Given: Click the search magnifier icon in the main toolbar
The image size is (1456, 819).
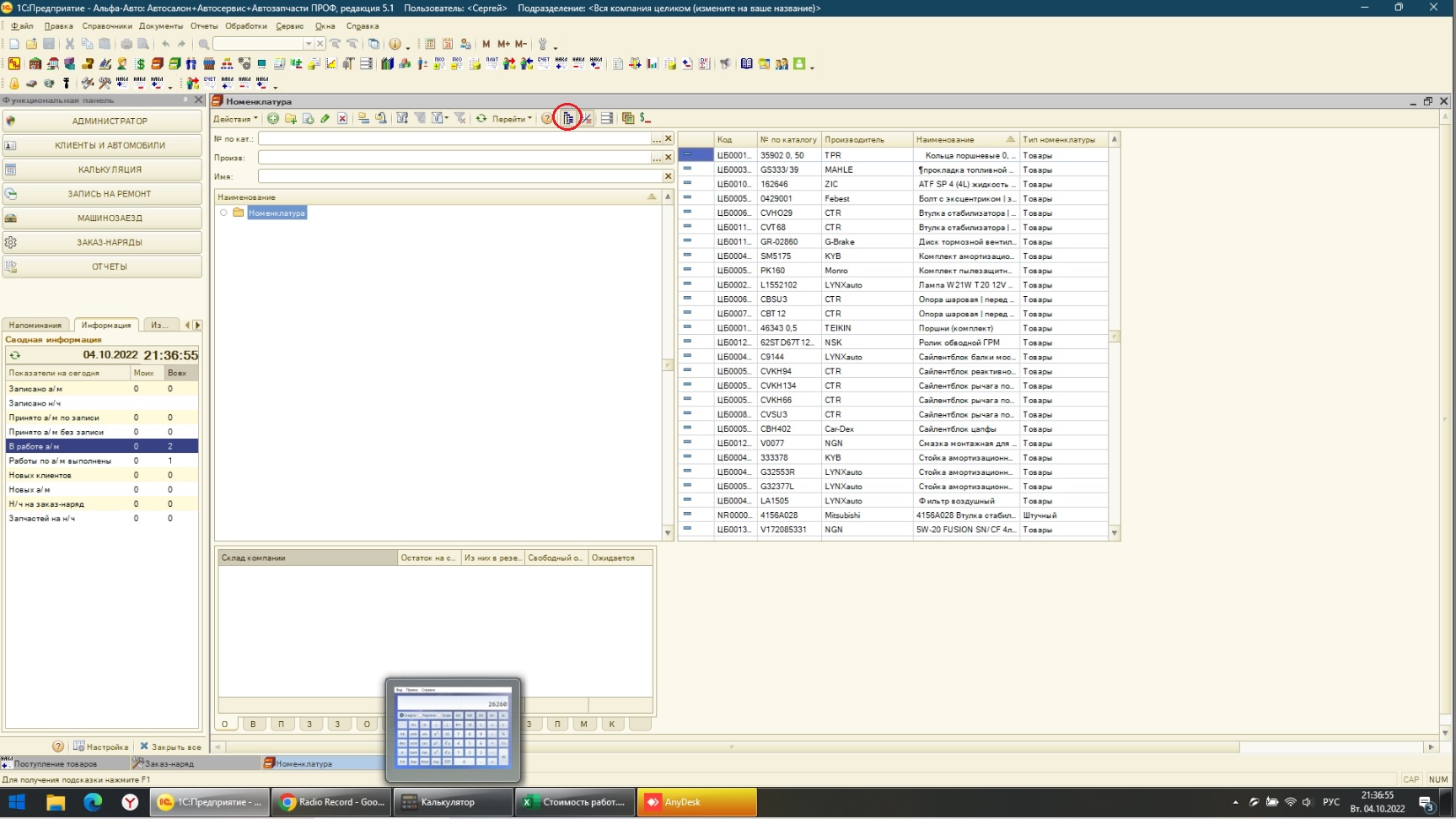Looking at the screenshot, I should pos(203,44).
